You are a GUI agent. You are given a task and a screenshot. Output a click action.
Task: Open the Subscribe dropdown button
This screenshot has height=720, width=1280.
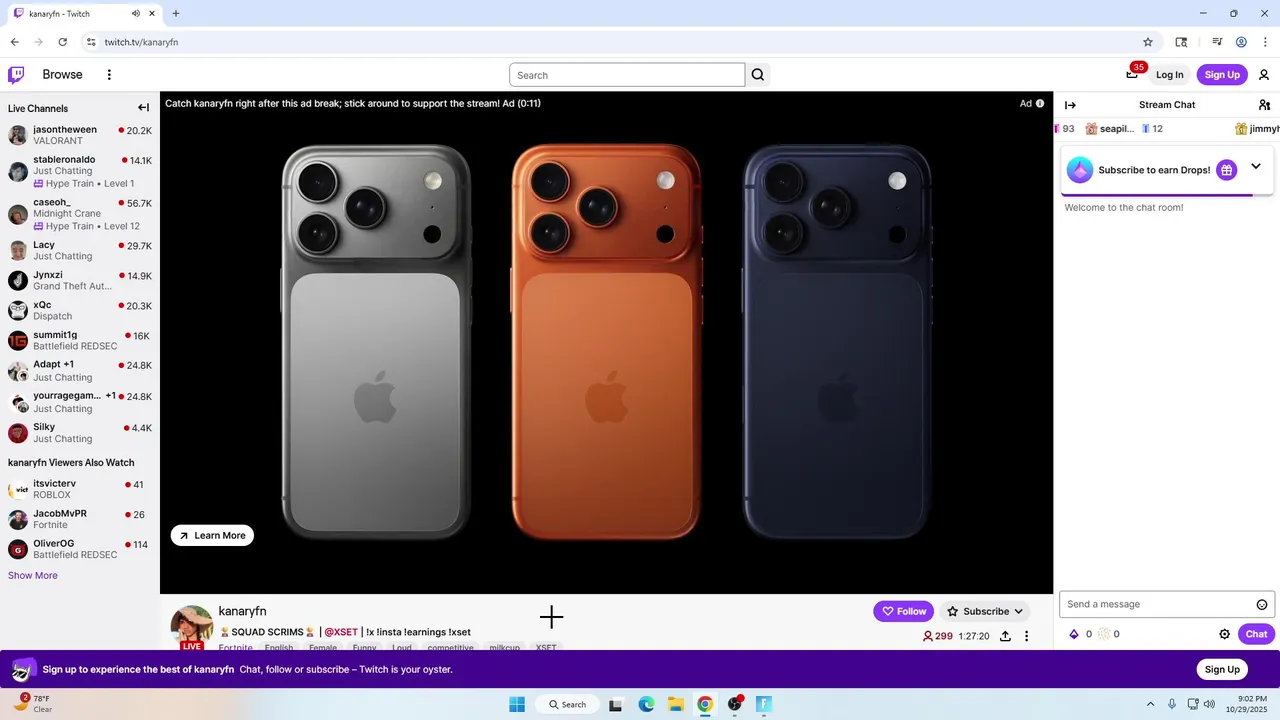(986, 611)
